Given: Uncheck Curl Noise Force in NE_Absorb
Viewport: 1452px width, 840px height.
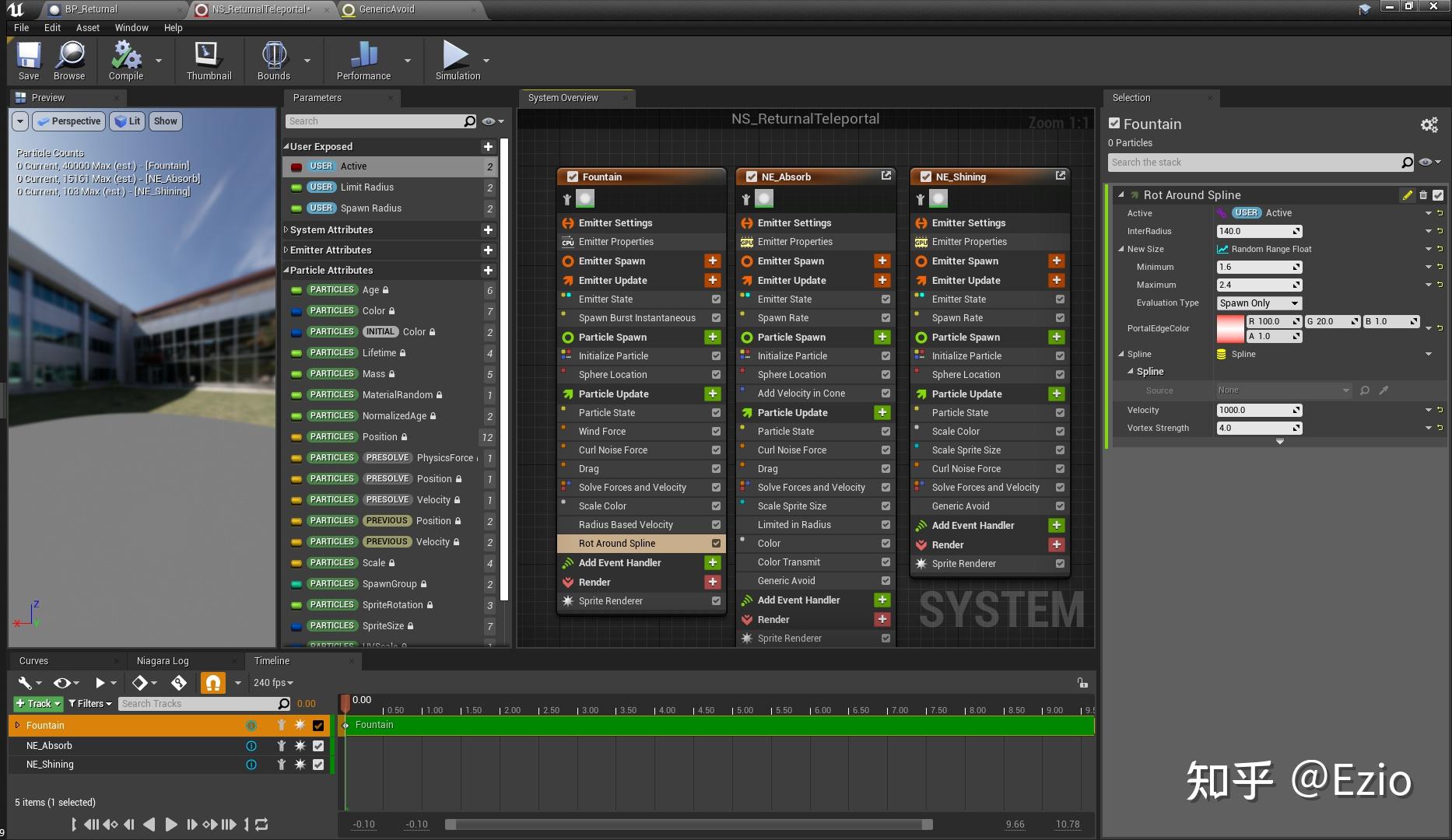Looking at the screenshot, I should [x=885, y=450].
